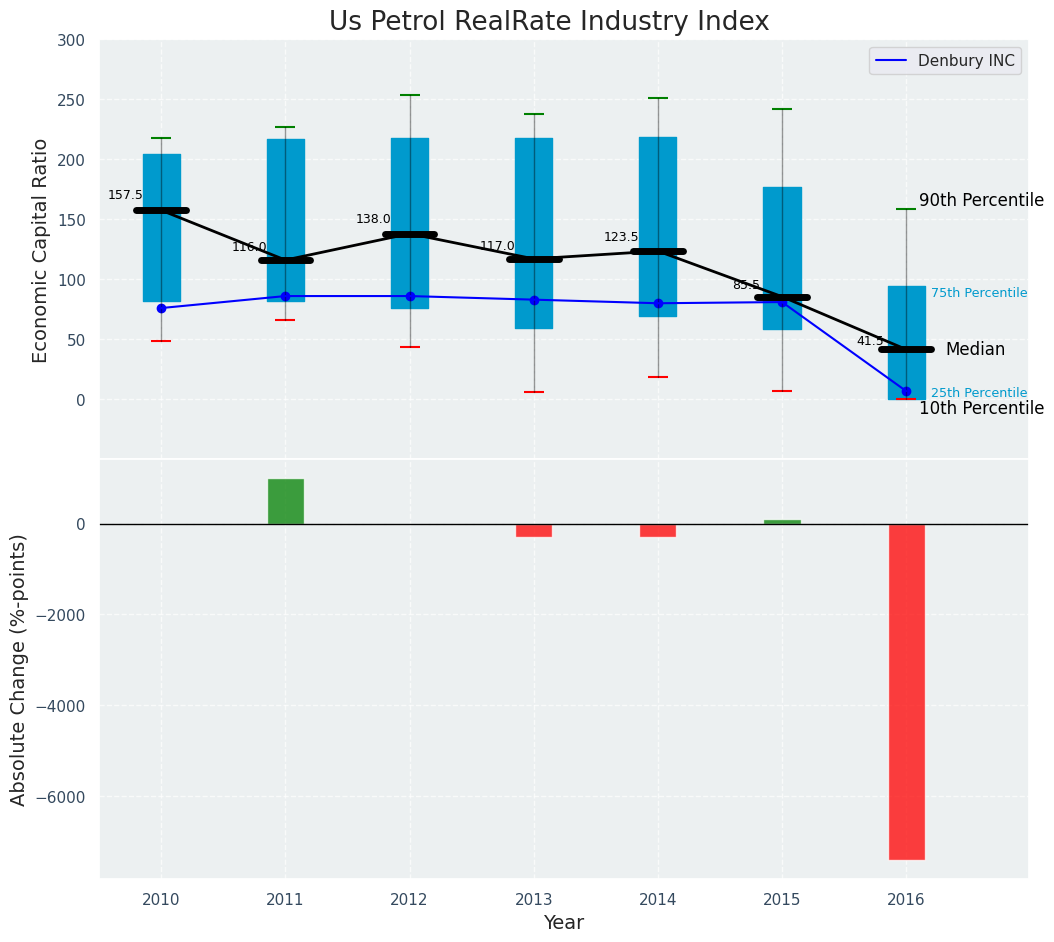Select the 41.5 median value label

[x=869, y=341]
